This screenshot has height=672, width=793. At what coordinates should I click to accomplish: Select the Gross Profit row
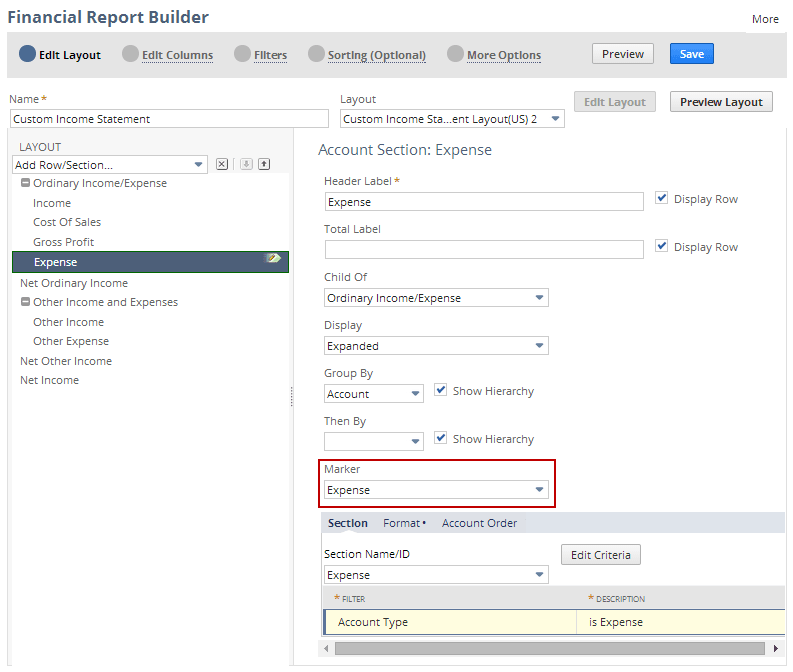click(x=63, y=242)
